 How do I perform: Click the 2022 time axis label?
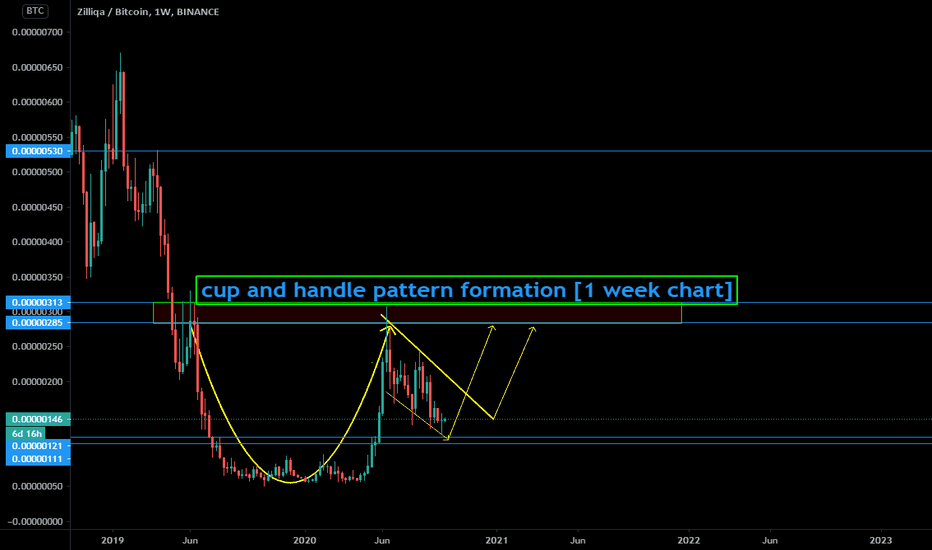(689, 540)
